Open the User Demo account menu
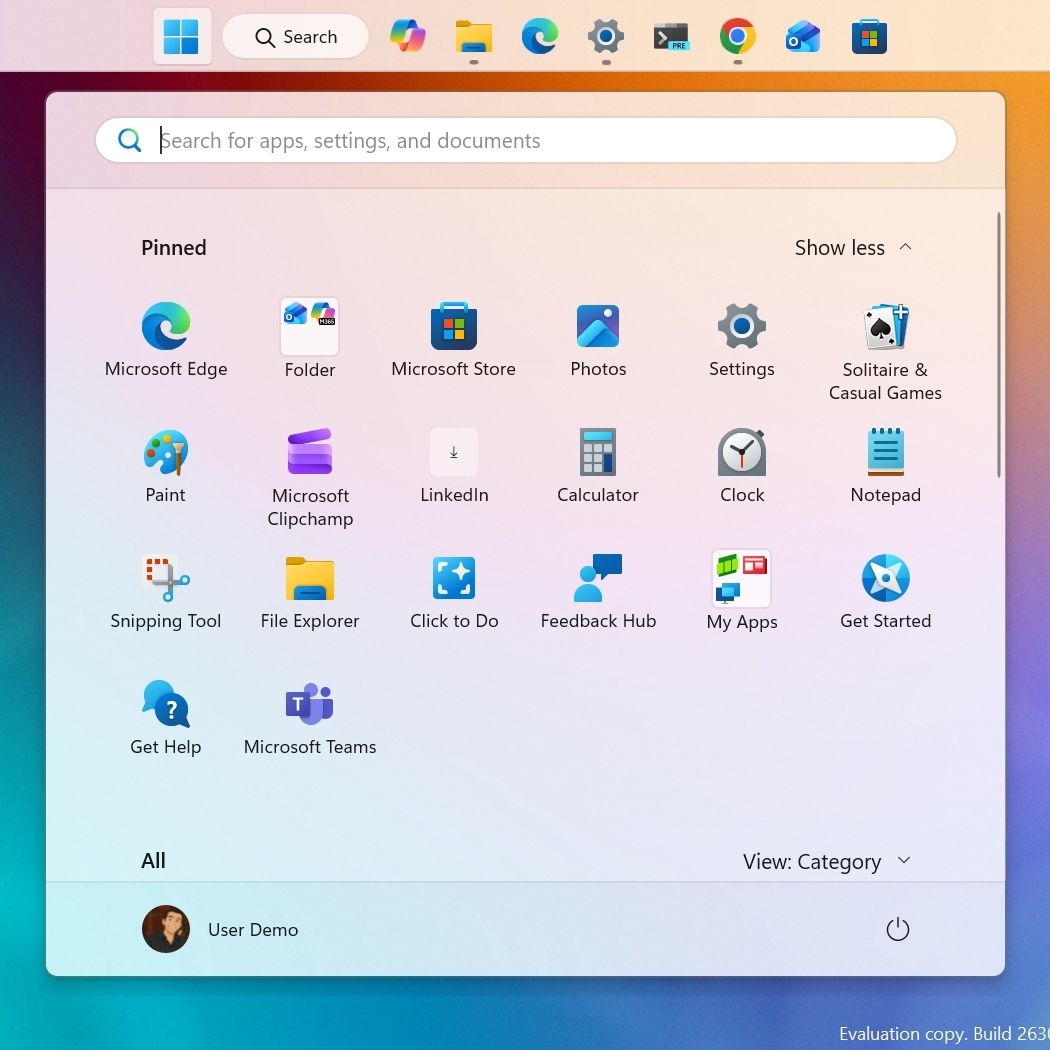The width and height of the screenshot is (1050, 1050). coord(220,929)
